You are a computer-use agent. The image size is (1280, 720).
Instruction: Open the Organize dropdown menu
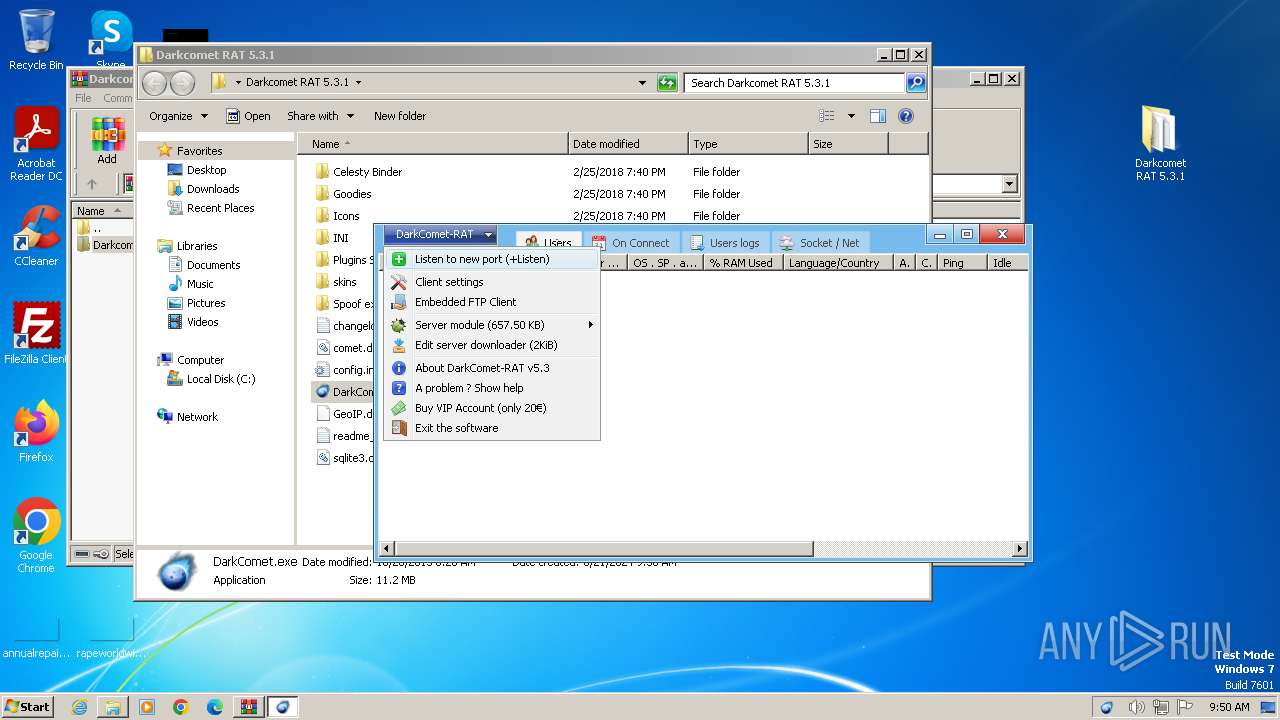178,116
